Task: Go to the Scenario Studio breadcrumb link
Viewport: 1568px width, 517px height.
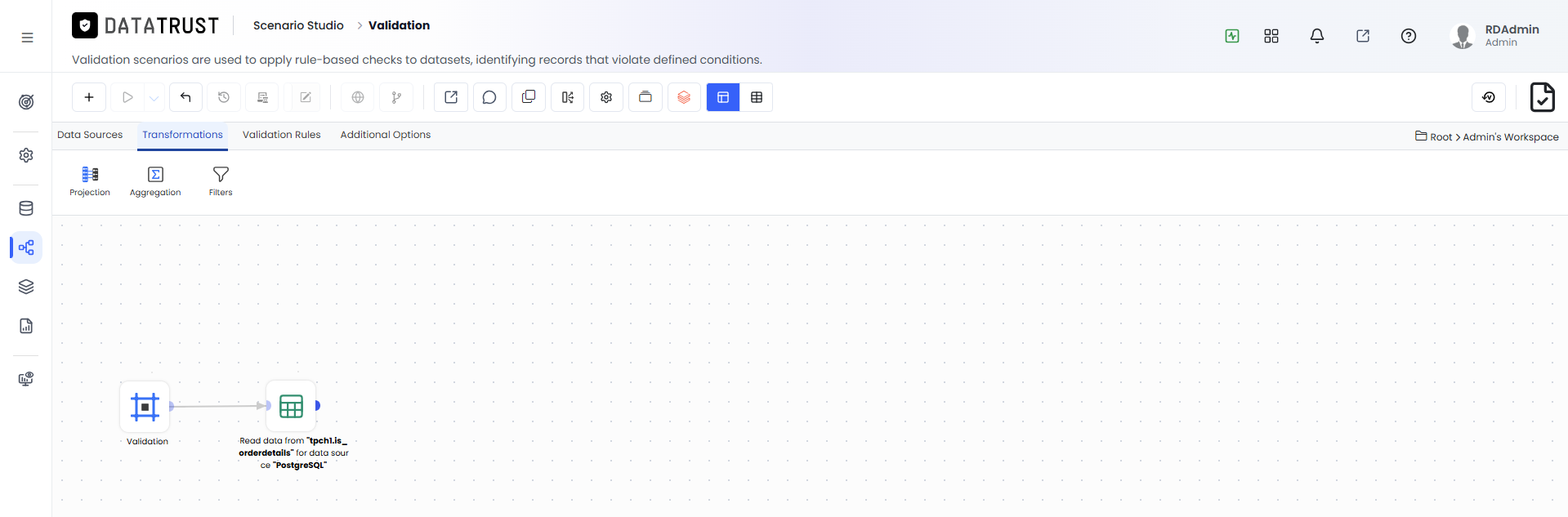Action: coord(298,25)
